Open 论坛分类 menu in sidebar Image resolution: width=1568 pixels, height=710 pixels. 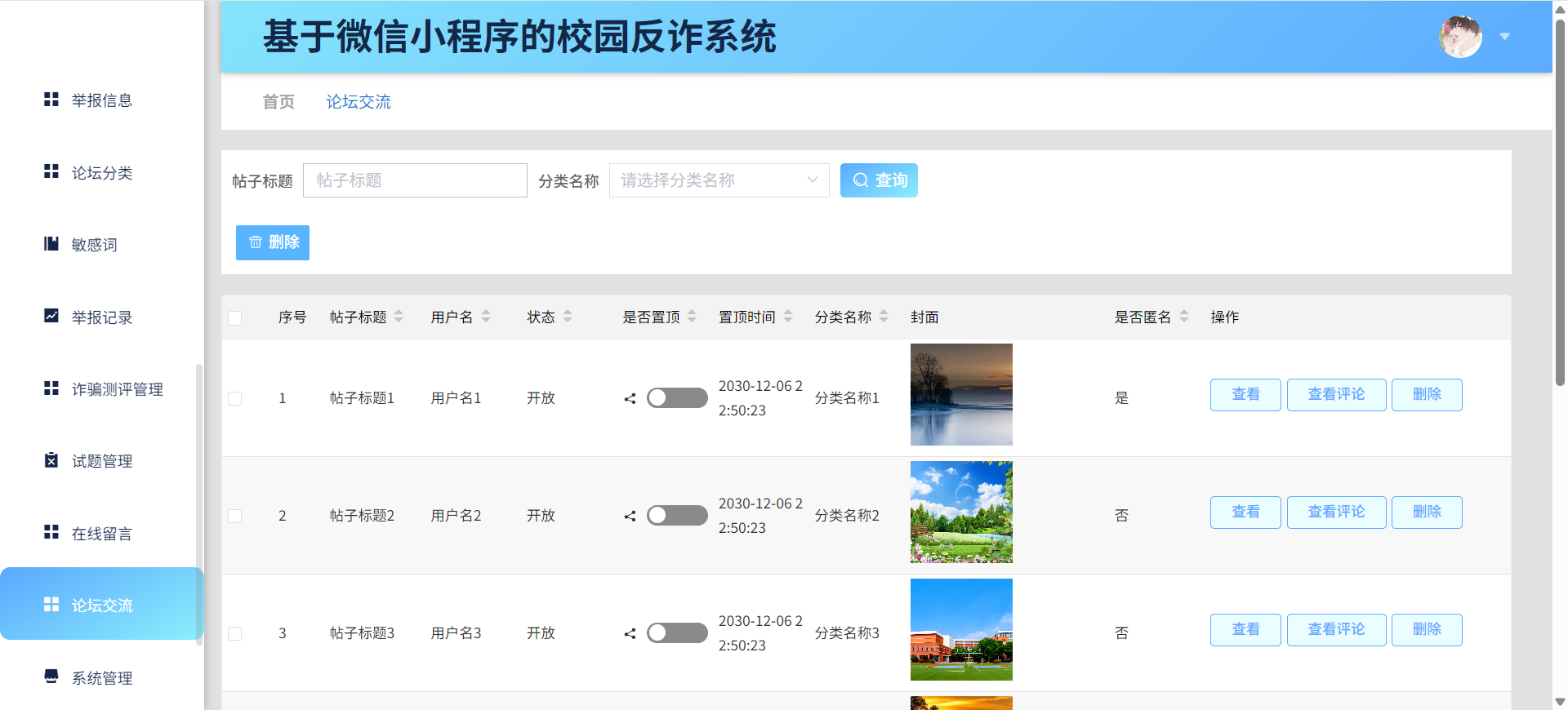pos(102,172)
